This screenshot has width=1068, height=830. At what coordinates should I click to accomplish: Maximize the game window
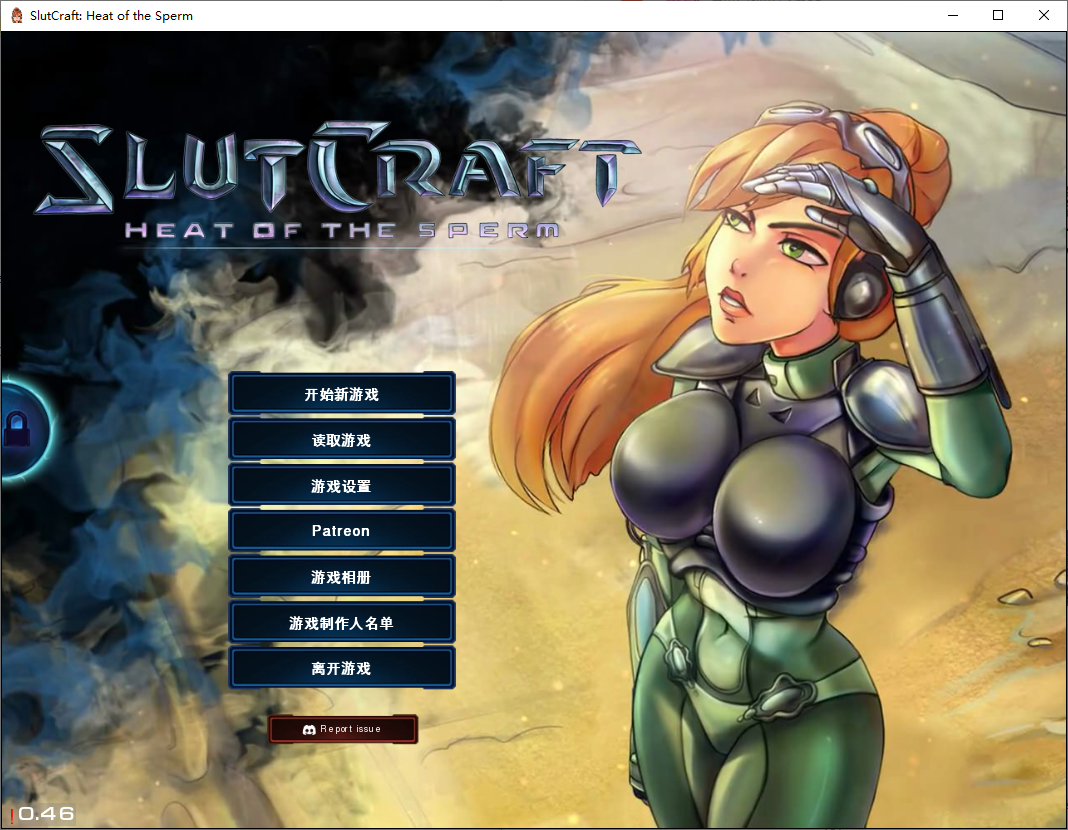tap(998, 15)
